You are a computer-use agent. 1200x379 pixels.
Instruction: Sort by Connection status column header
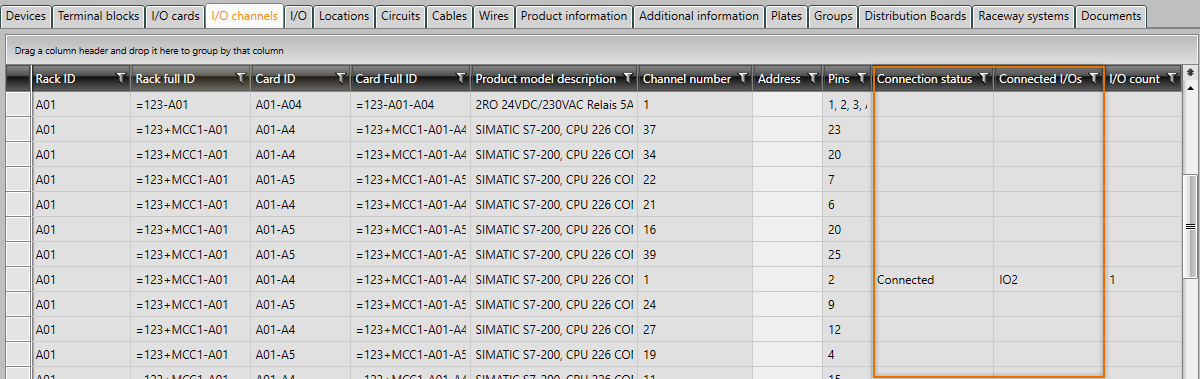(x=924, y=79)
